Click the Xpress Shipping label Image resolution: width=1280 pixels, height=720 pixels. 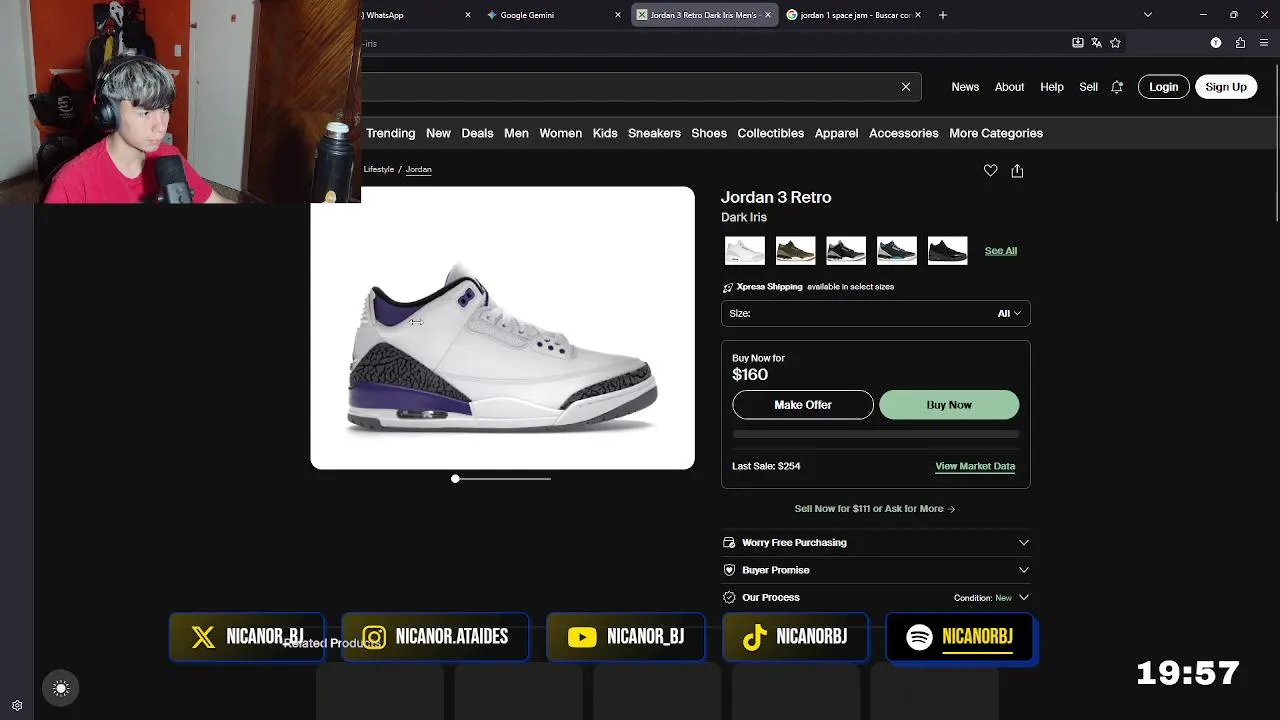[769, 287]
